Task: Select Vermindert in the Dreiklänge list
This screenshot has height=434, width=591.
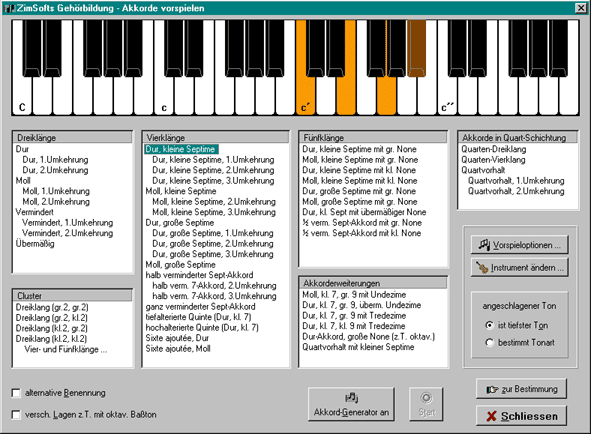Action: 34,212
